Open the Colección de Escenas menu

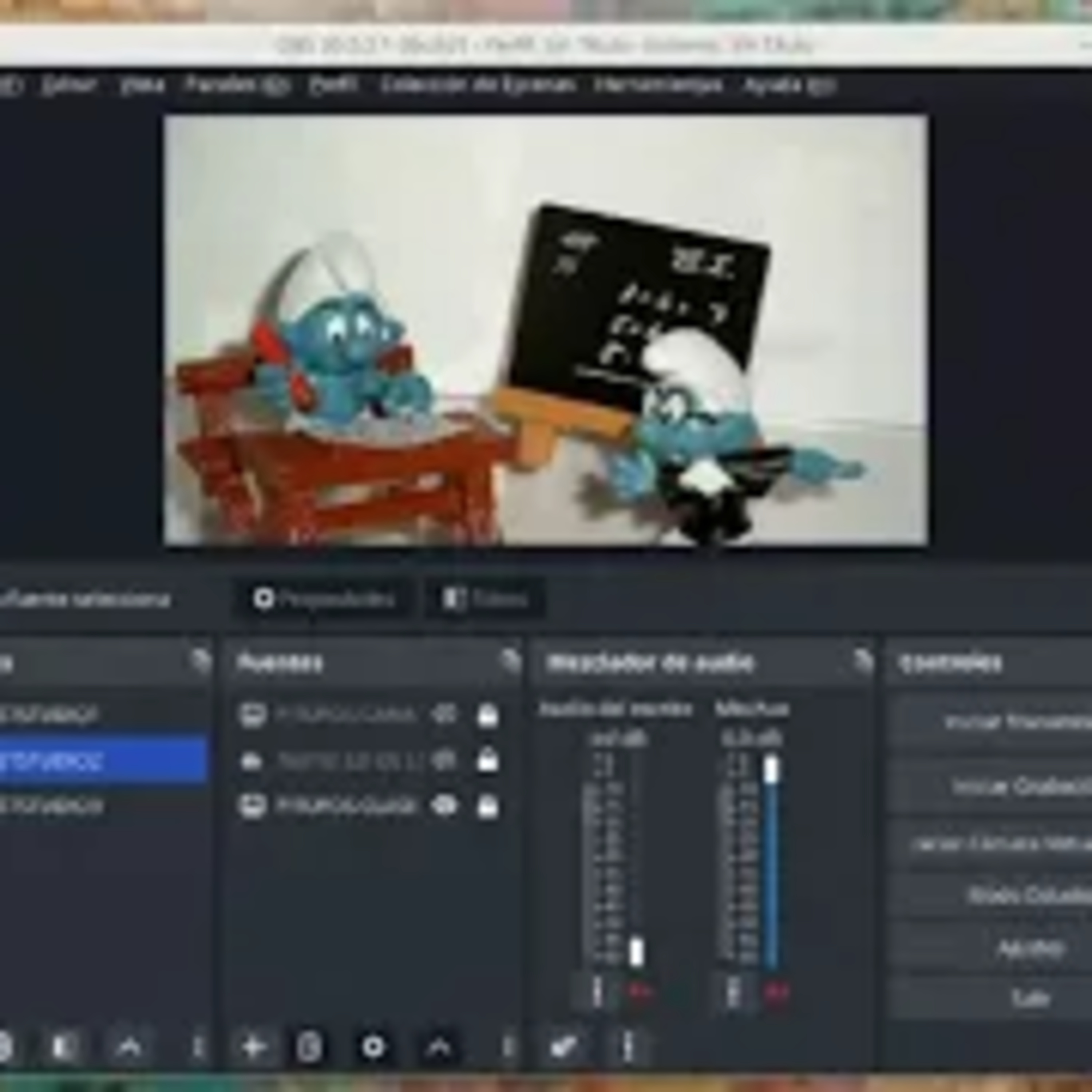click(x=478, y=85)
